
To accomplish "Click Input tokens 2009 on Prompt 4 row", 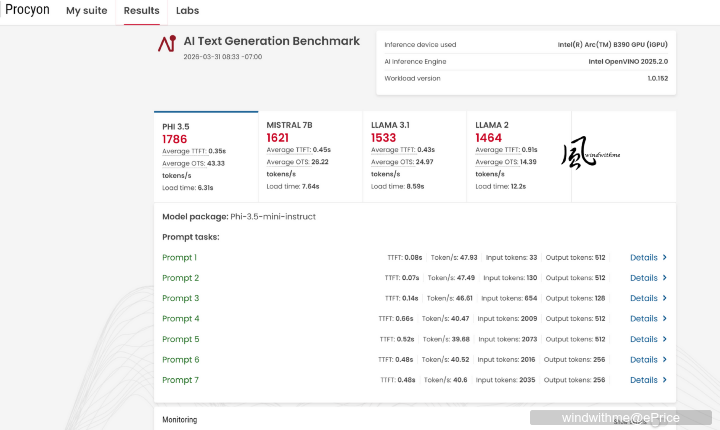I will pyautogui.click(x=507, y=319).
